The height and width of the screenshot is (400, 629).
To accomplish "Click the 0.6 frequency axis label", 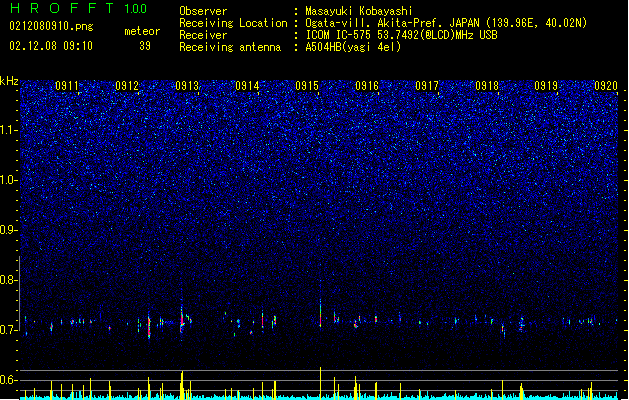I will pos(9,380).
